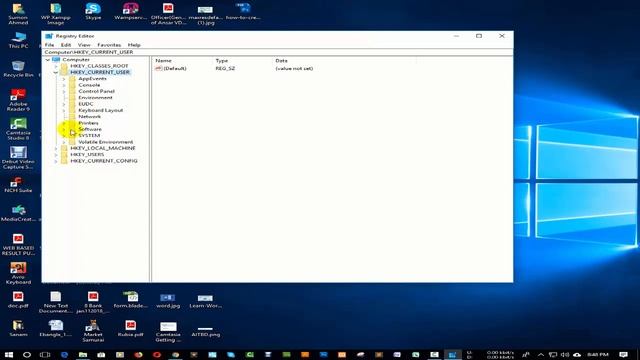Expand the EUDC key arrow
The width and height of the screenshot is (640, 360).
[64, 104]
